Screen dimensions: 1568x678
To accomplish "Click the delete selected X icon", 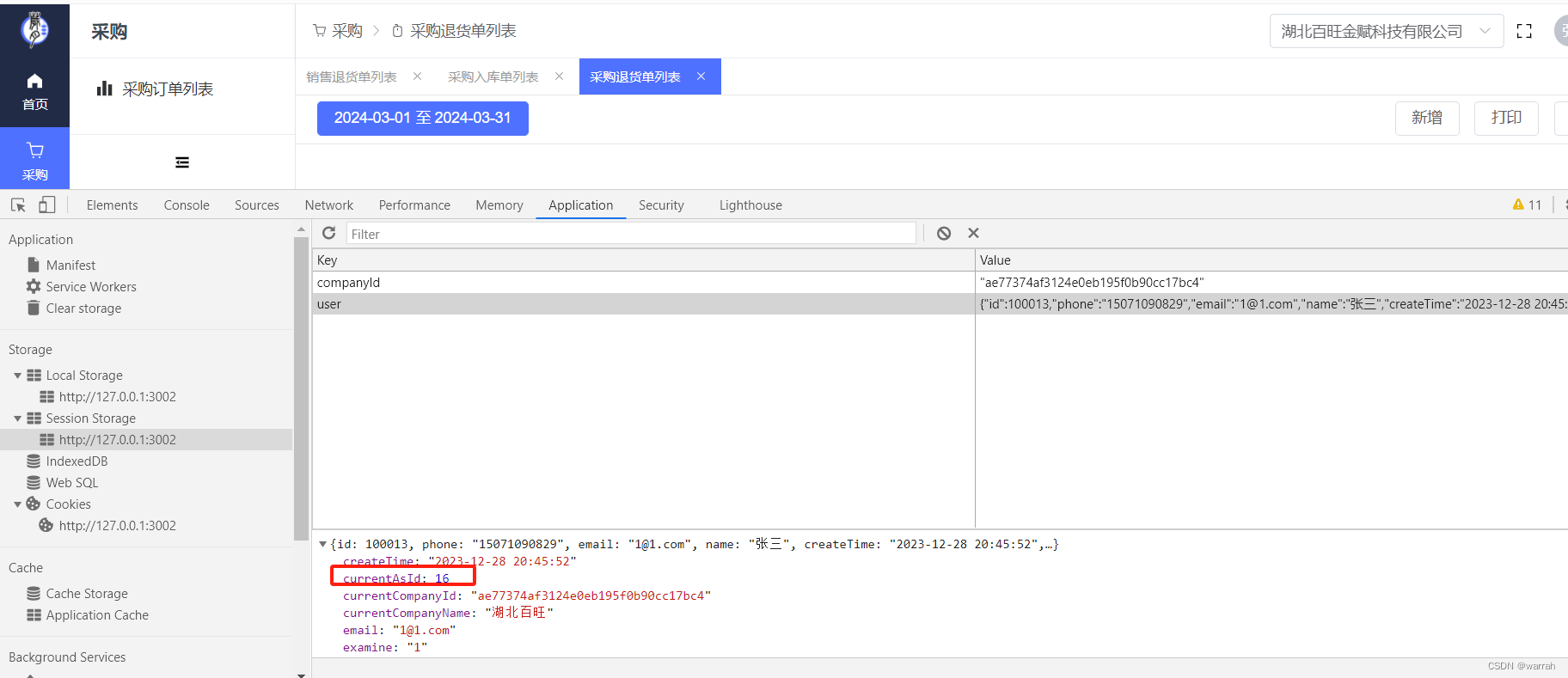I will [973, 233].
